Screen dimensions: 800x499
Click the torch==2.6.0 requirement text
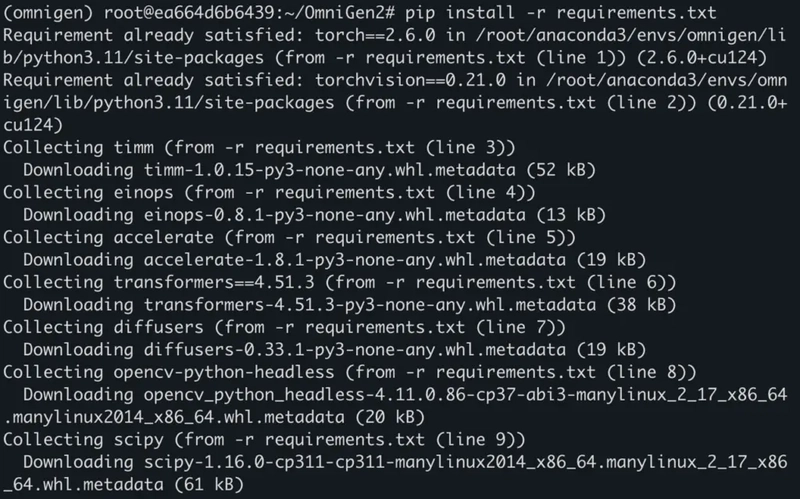click(x=375, y=35)
